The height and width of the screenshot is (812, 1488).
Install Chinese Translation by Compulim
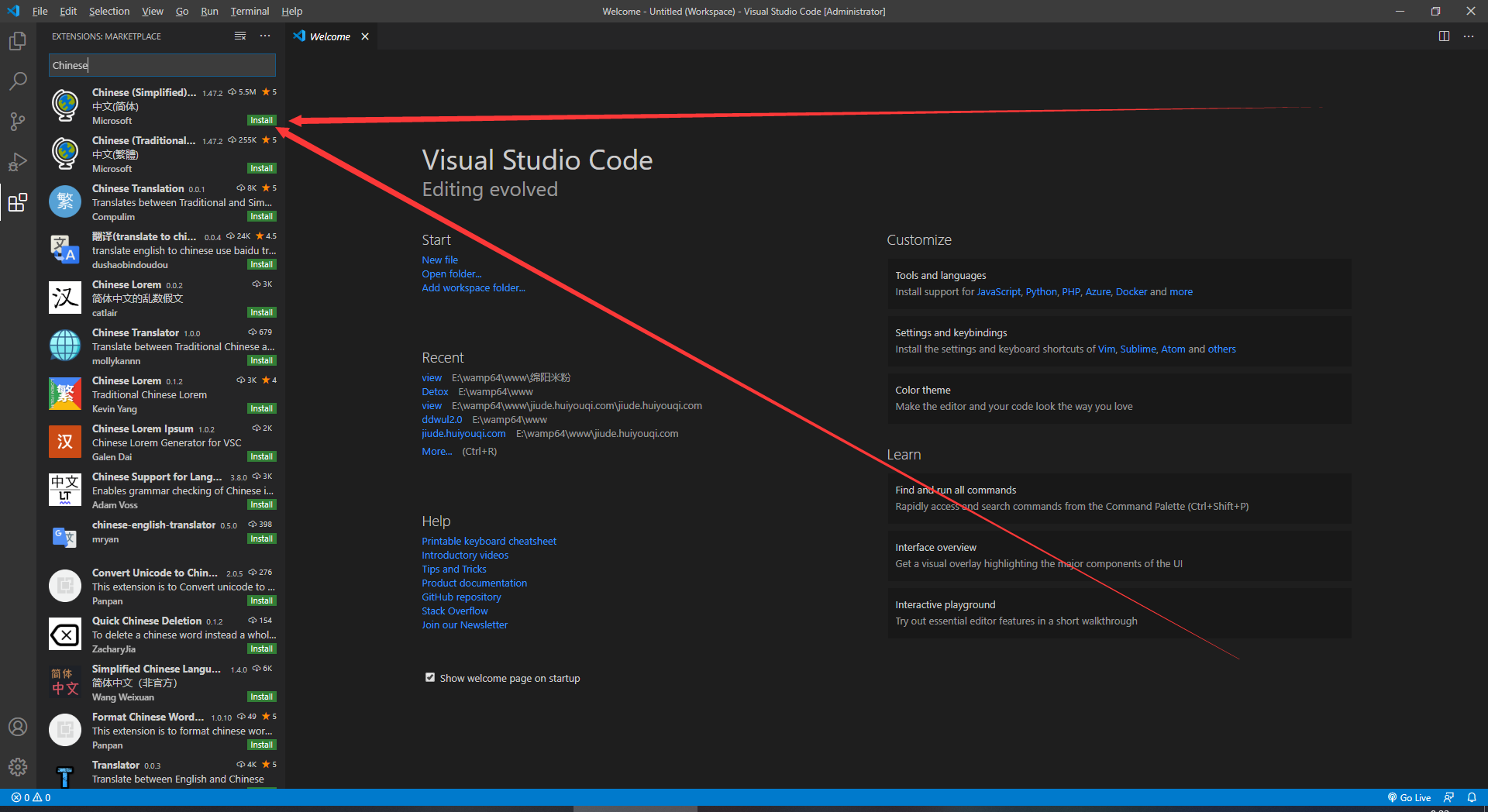click(261, 216)
